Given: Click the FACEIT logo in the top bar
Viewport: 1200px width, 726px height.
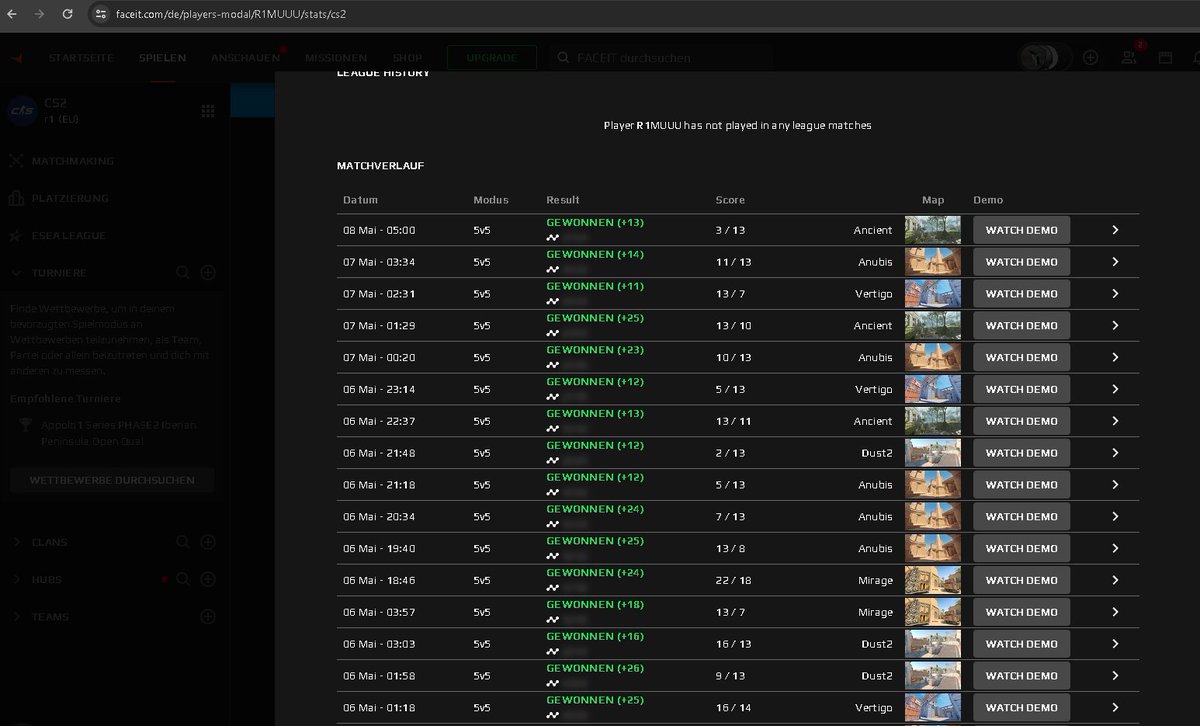Looking at the screenshot, I should point(16,57).
